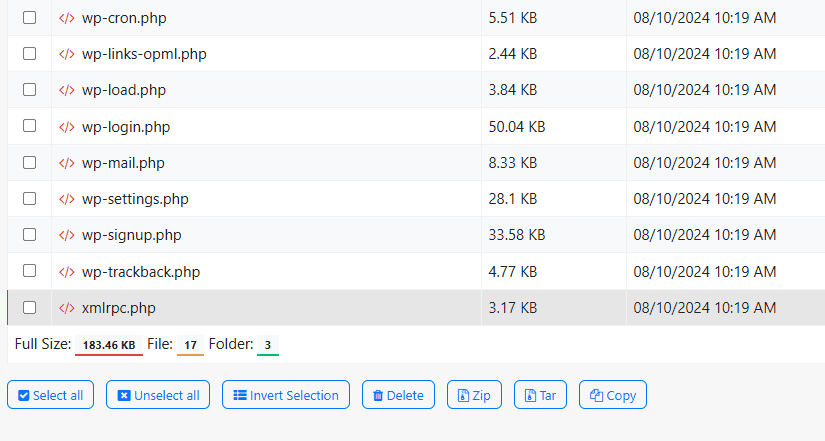Delete the selected files

pos(398,395)
